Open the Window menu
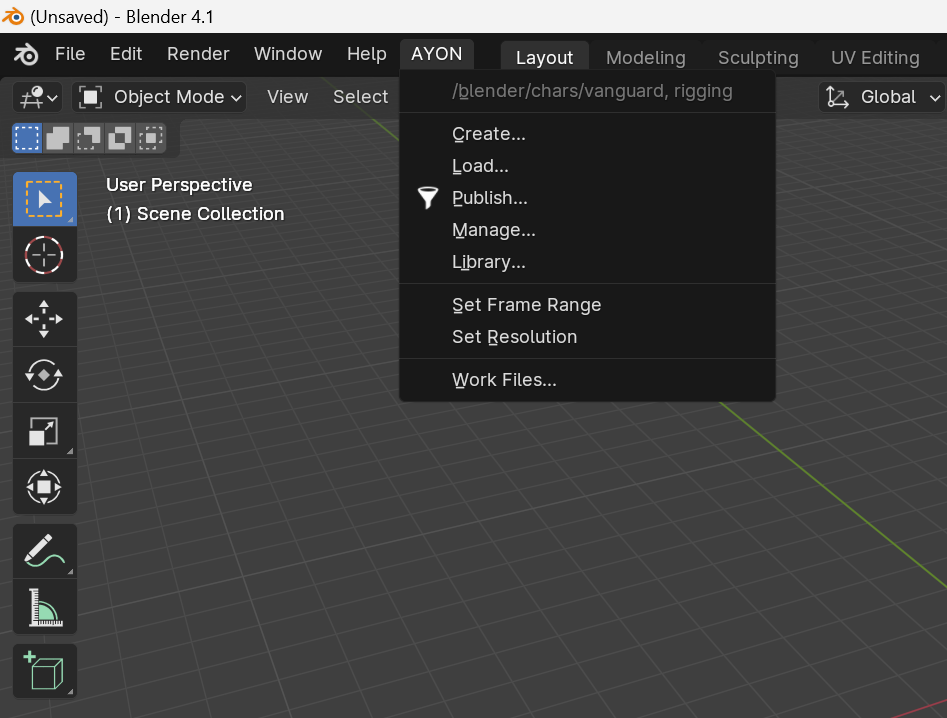Screen dimensions: 947x718 pyautogui.click(x=287, y=54)
